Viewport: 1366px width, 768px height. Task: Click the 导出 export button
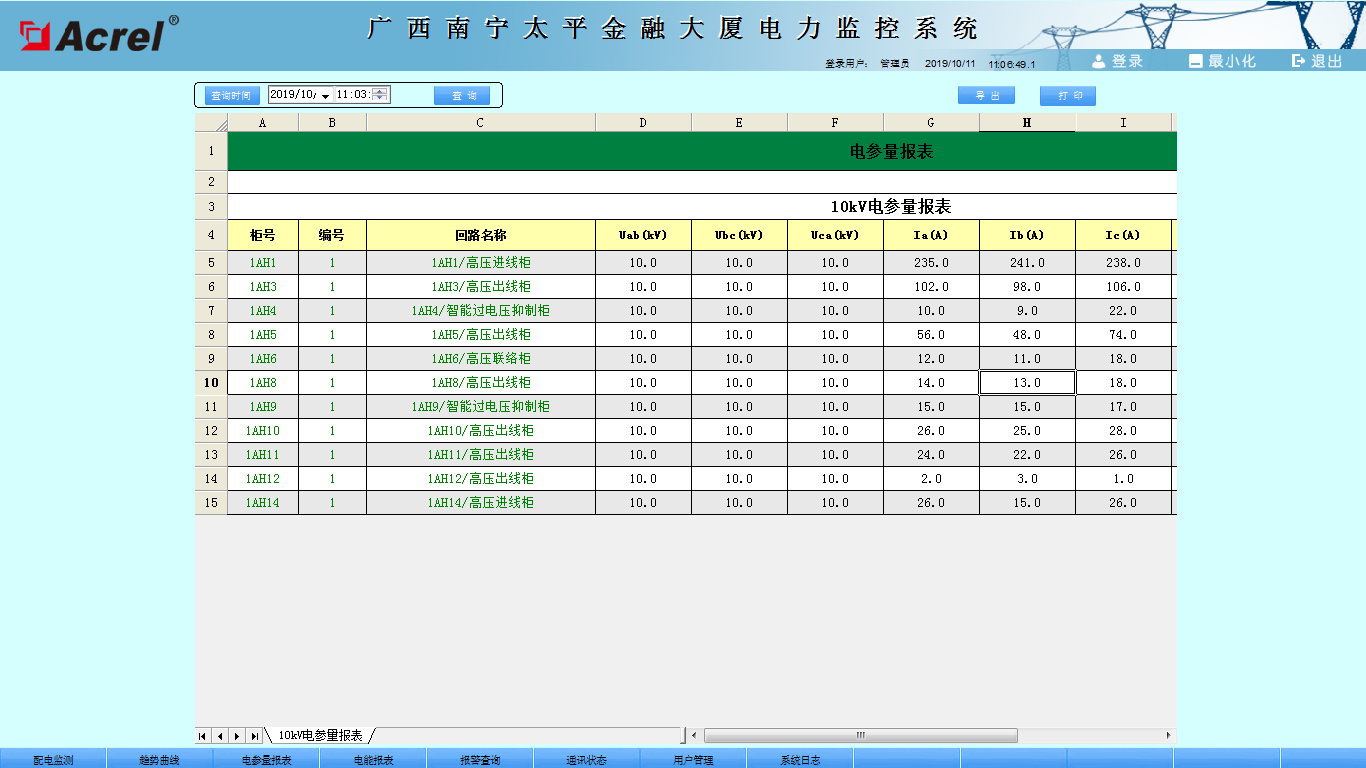click(986, 95)
